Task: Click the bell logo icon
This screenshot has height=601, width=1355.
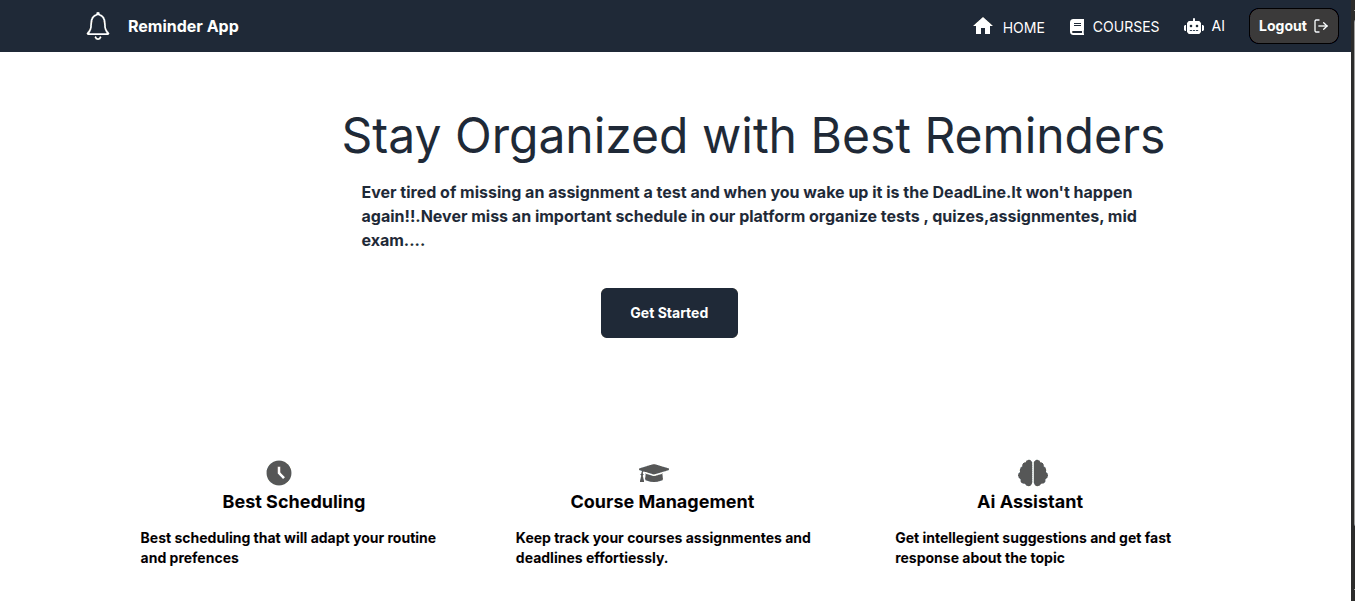Action: pyautogui.click(x=98, y=26)
